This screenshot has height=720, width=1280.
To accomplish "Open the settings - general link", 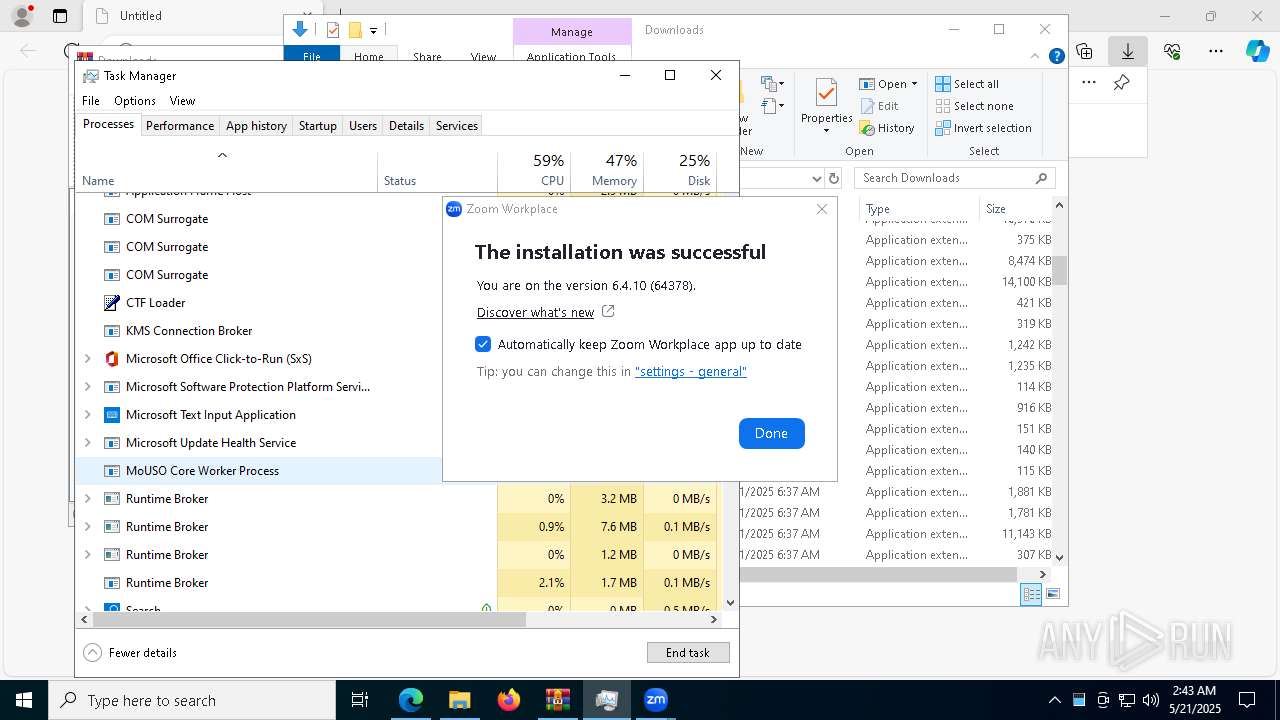I will (x=691, y=371).
